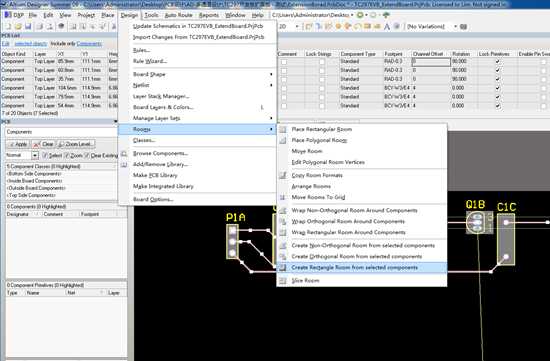The height and width of the screenshot is (361, 550).
Task: Click the Clear button
Action: click(43, 144)
